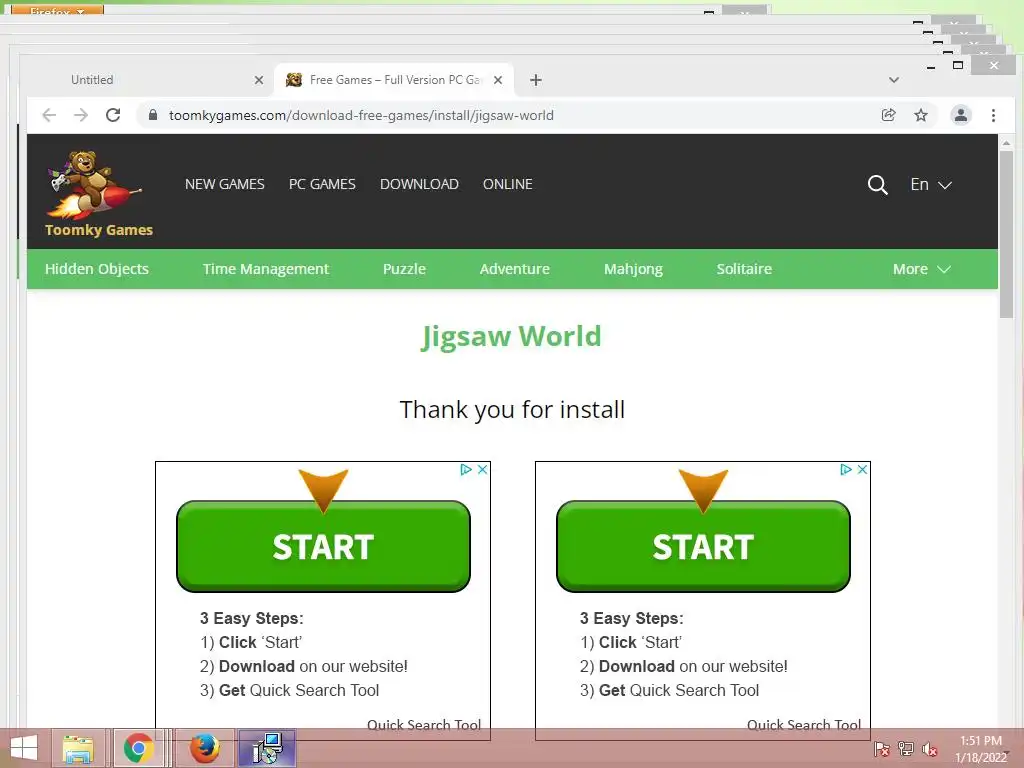Click left ad START button

tap(323, 547)
